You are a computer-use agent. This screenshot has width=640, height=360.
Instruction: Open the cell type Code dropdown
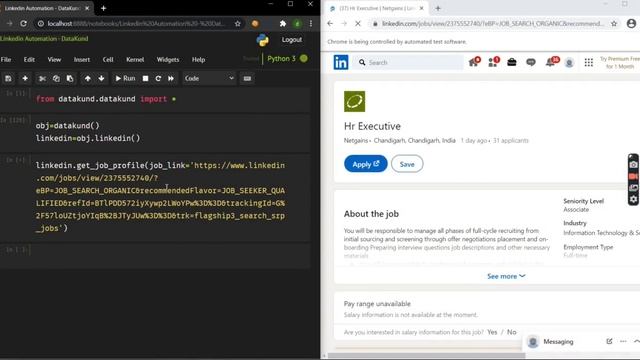209,78
